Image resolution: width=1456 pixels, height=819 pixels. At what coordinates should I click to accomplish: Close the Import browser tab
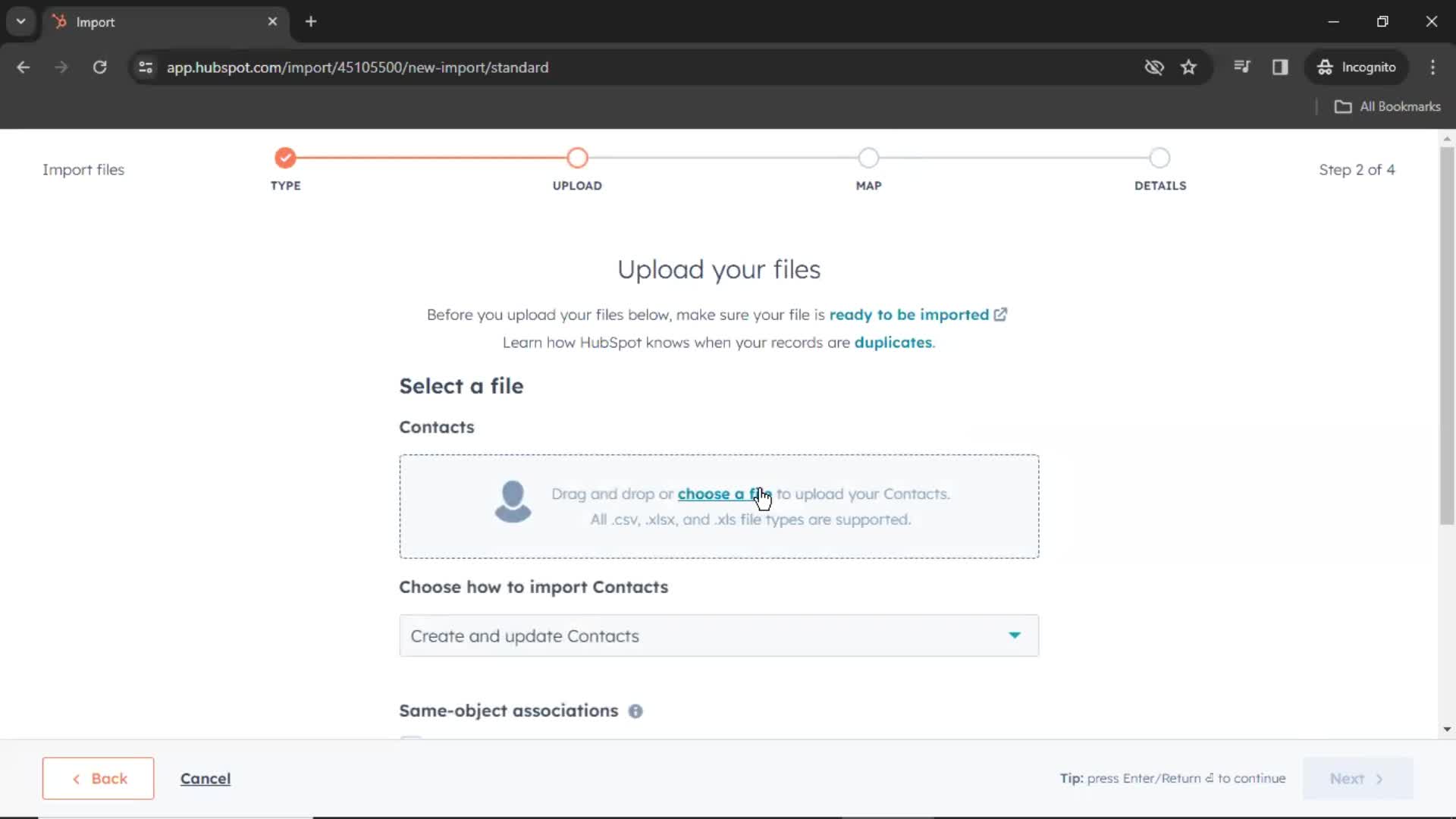tap(272, 21)
